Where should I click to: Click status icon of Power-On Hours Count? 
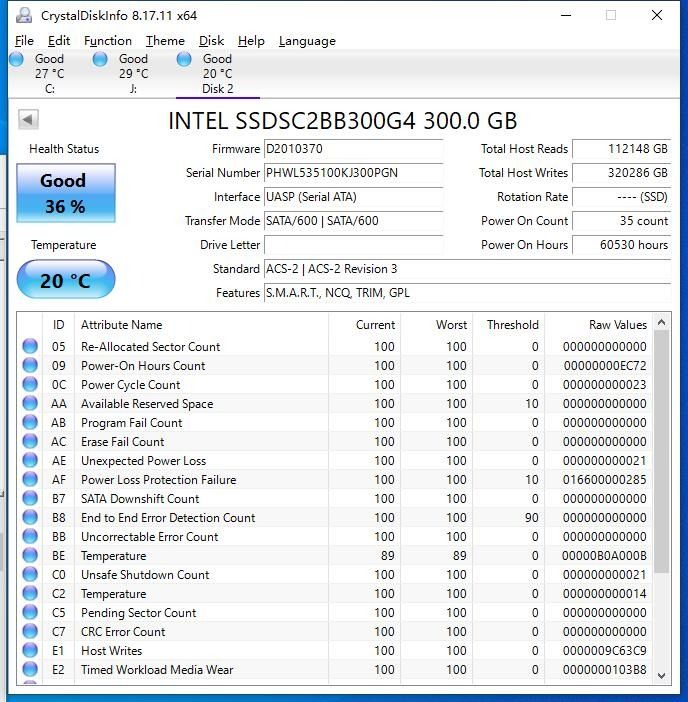[30, 365]
